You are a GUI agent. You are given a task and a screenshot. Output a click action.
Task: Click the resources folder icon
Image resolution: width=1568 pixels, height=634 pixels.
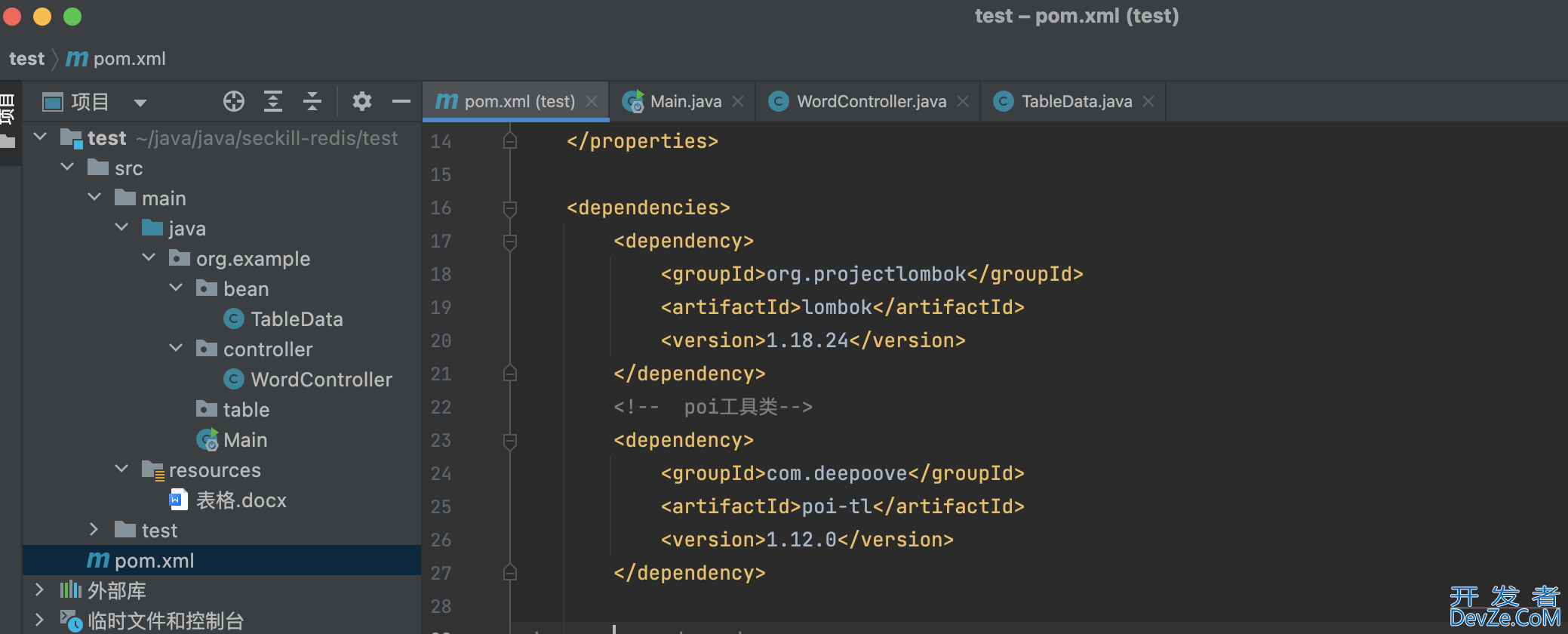tap(153, 470)
